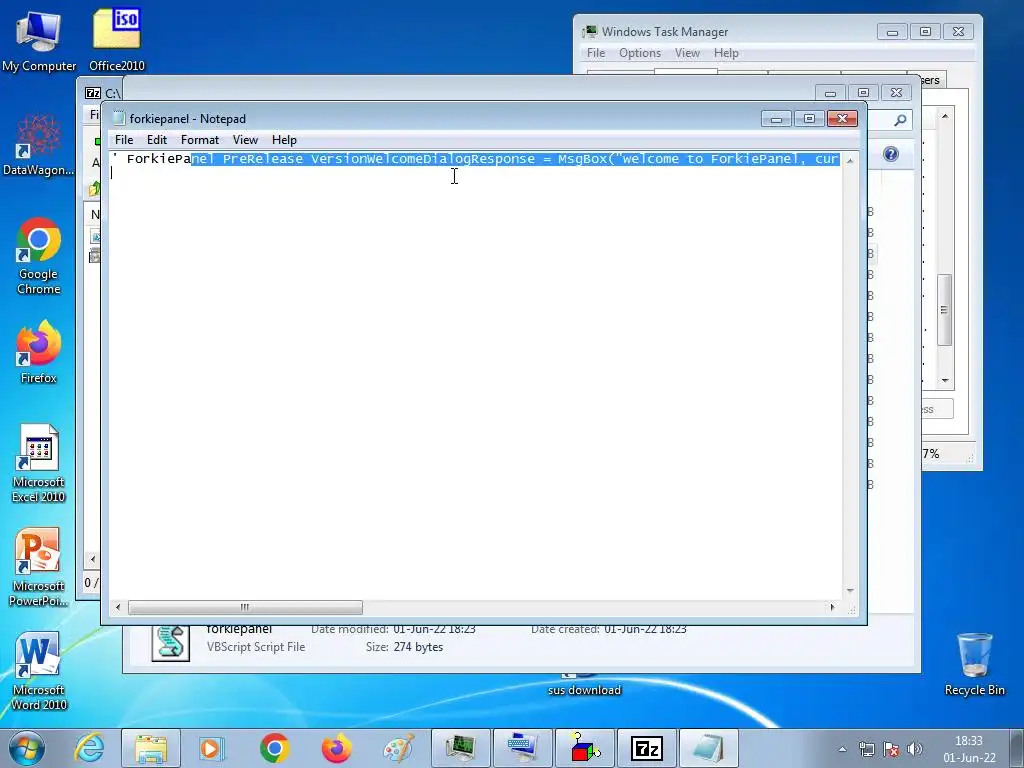Open the My Computer desktop icon

tap(39, 40)
